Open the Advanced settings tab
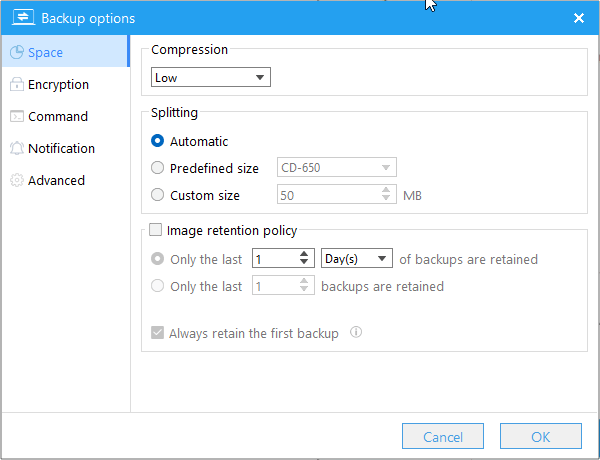 click(x=56, y=181)
